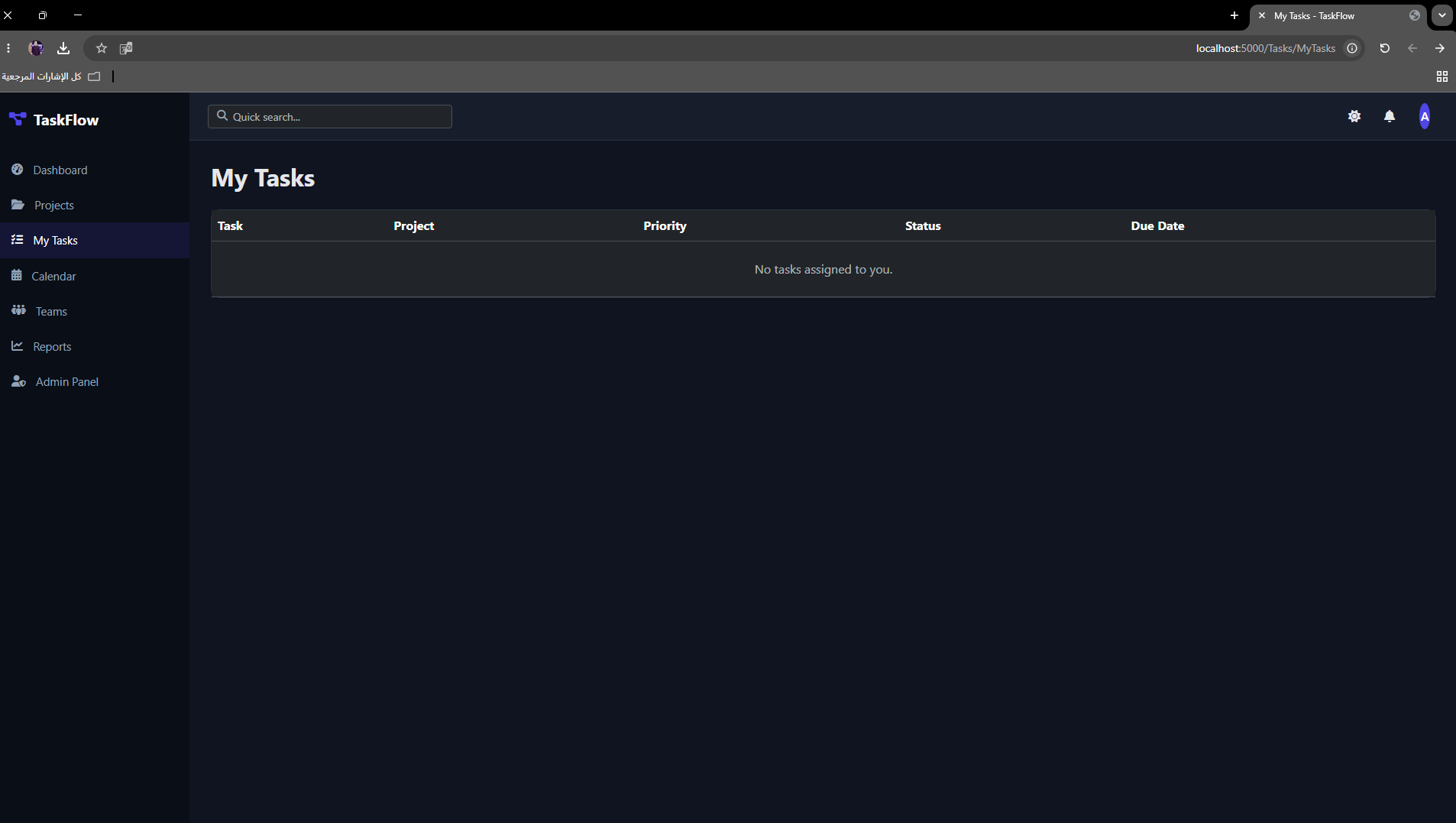1456x823 pixels.
Task: Open browser profile avatar
Action: point(36,48)
